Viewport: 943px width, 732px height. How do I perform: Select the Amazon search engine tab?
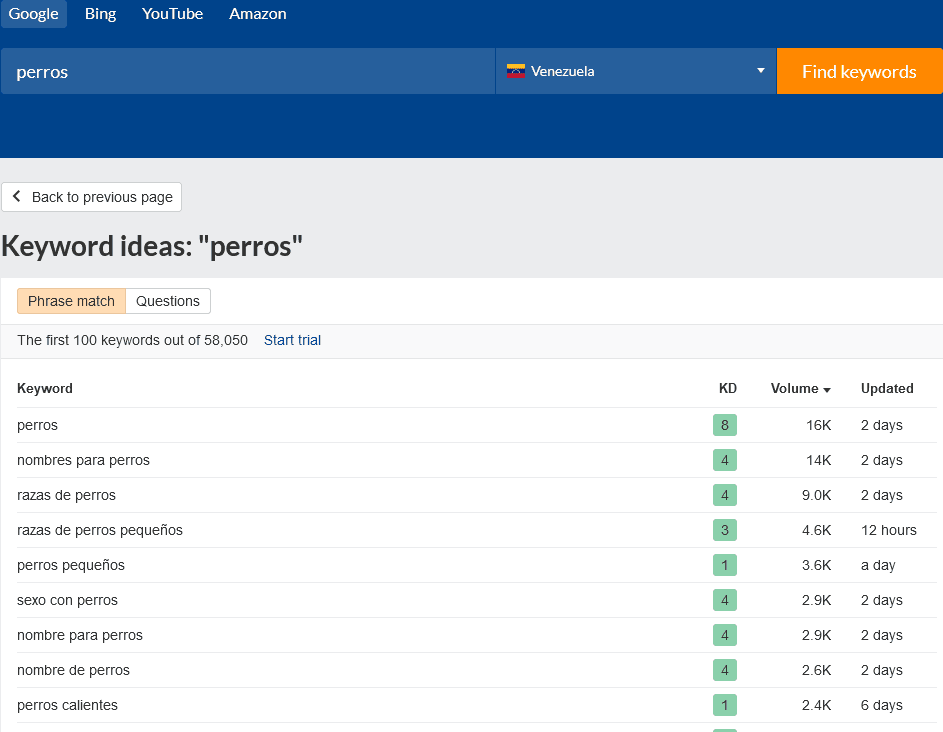click(257, 14)
